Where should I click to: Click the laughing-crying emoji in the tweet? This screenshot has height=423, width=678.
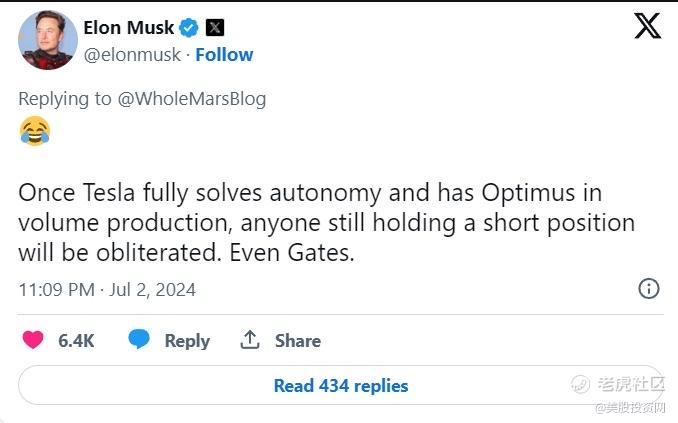[x=34, y=131]
